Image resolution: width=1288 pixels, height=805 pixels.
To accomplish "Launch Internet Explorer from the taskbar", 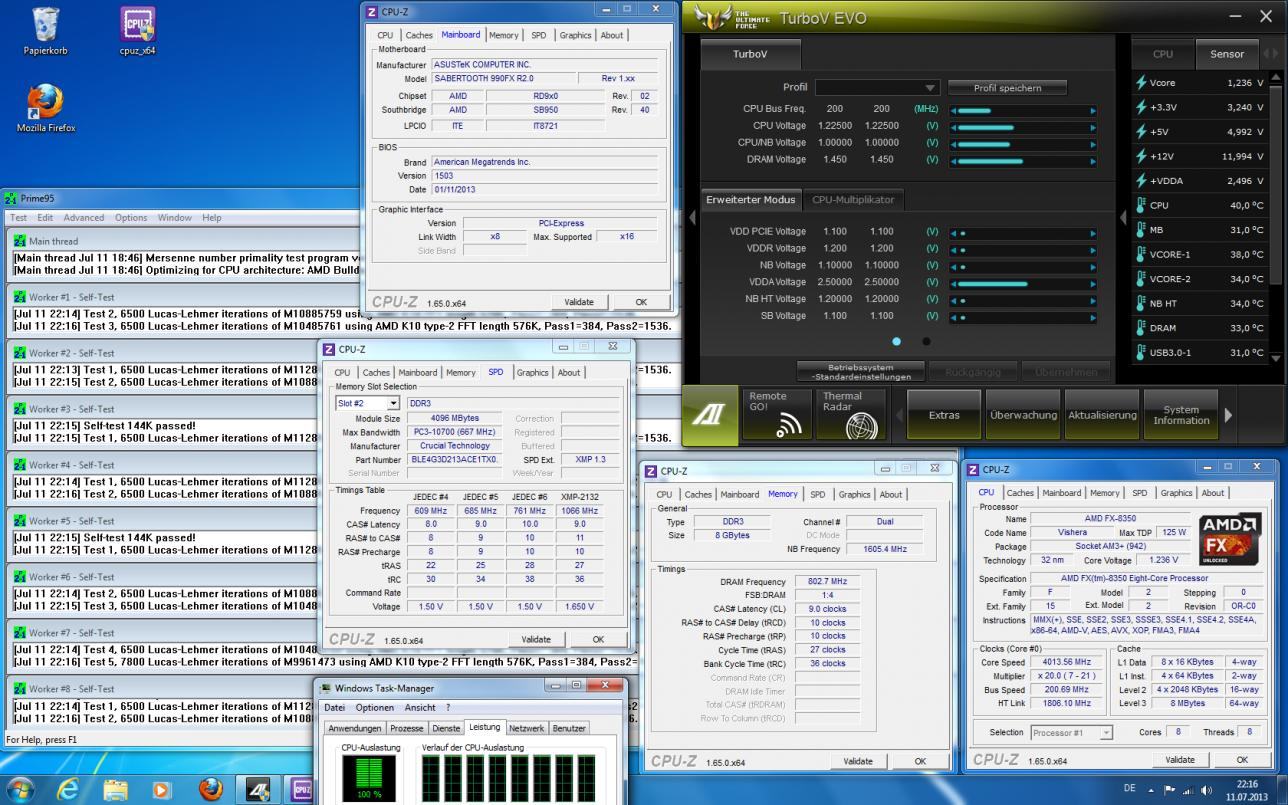I will tap(69, 789).
